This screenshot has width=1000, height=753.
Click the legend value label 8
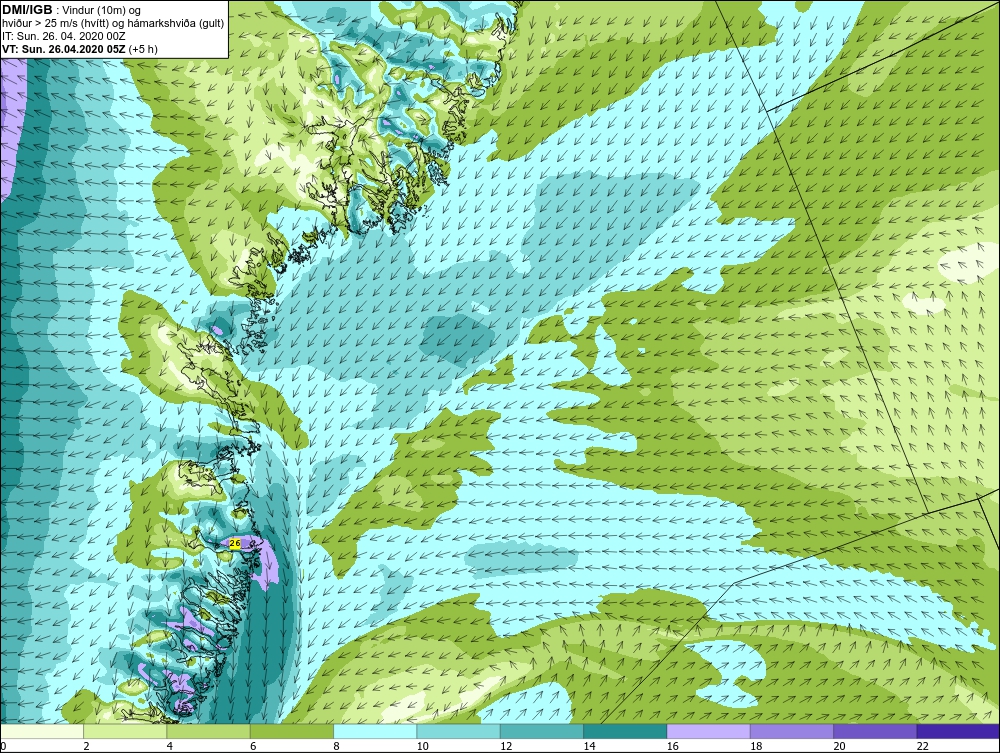tap(337, 746)
